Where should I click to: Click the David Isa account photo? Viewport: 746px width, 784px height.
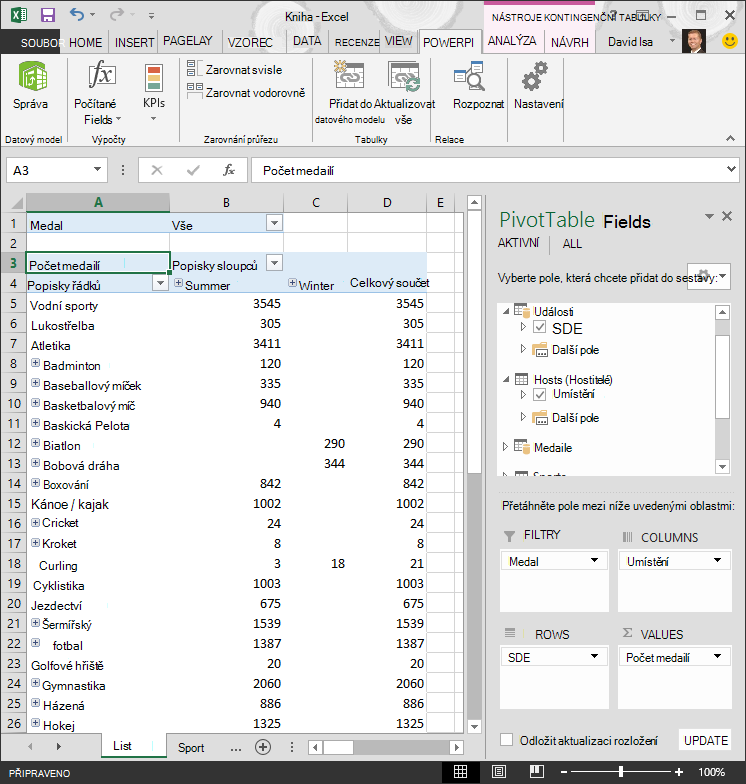pos(694,41)
